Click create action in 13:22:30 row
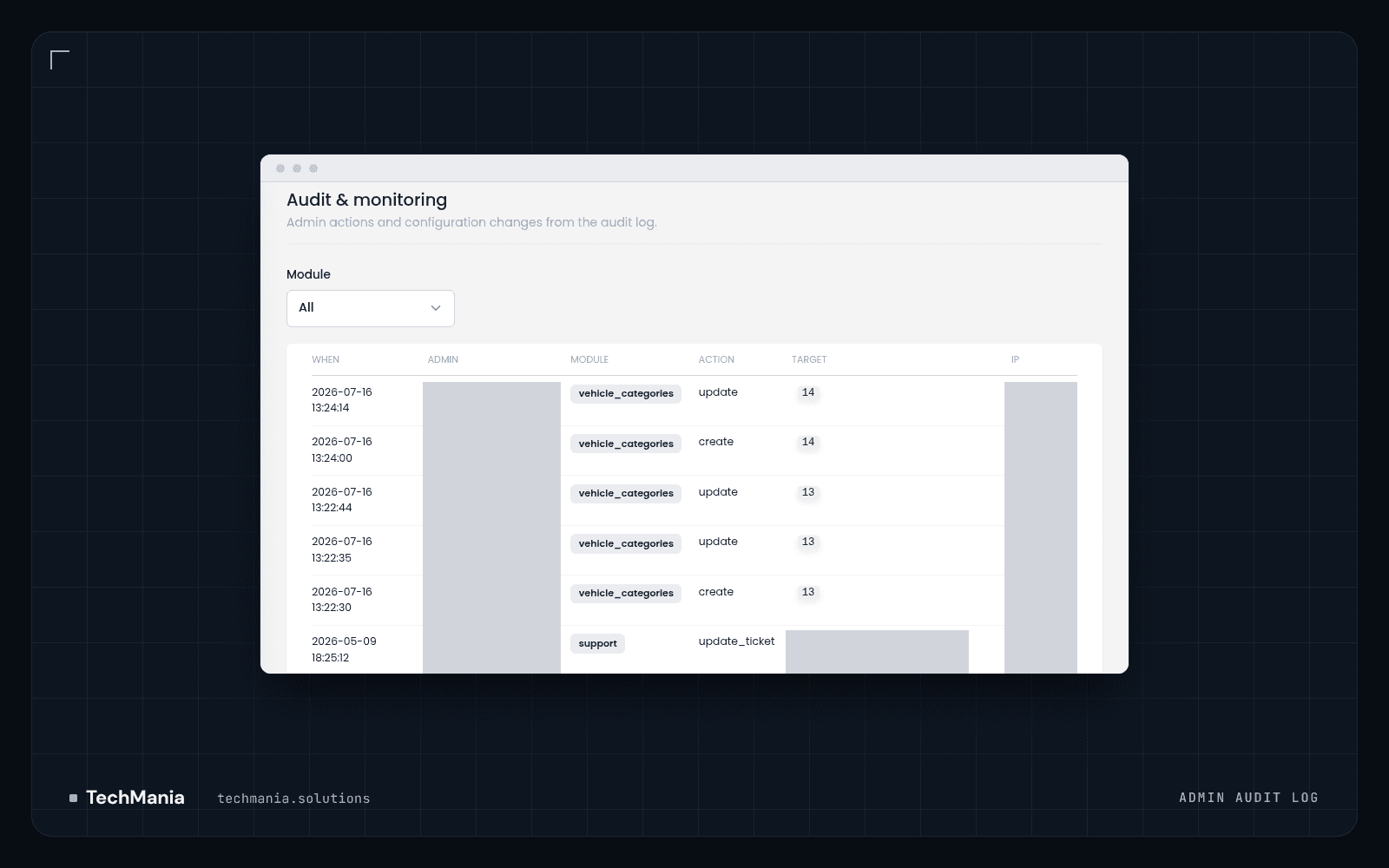Viewport: 1389px width, 868px height. (x=716, y=592)
